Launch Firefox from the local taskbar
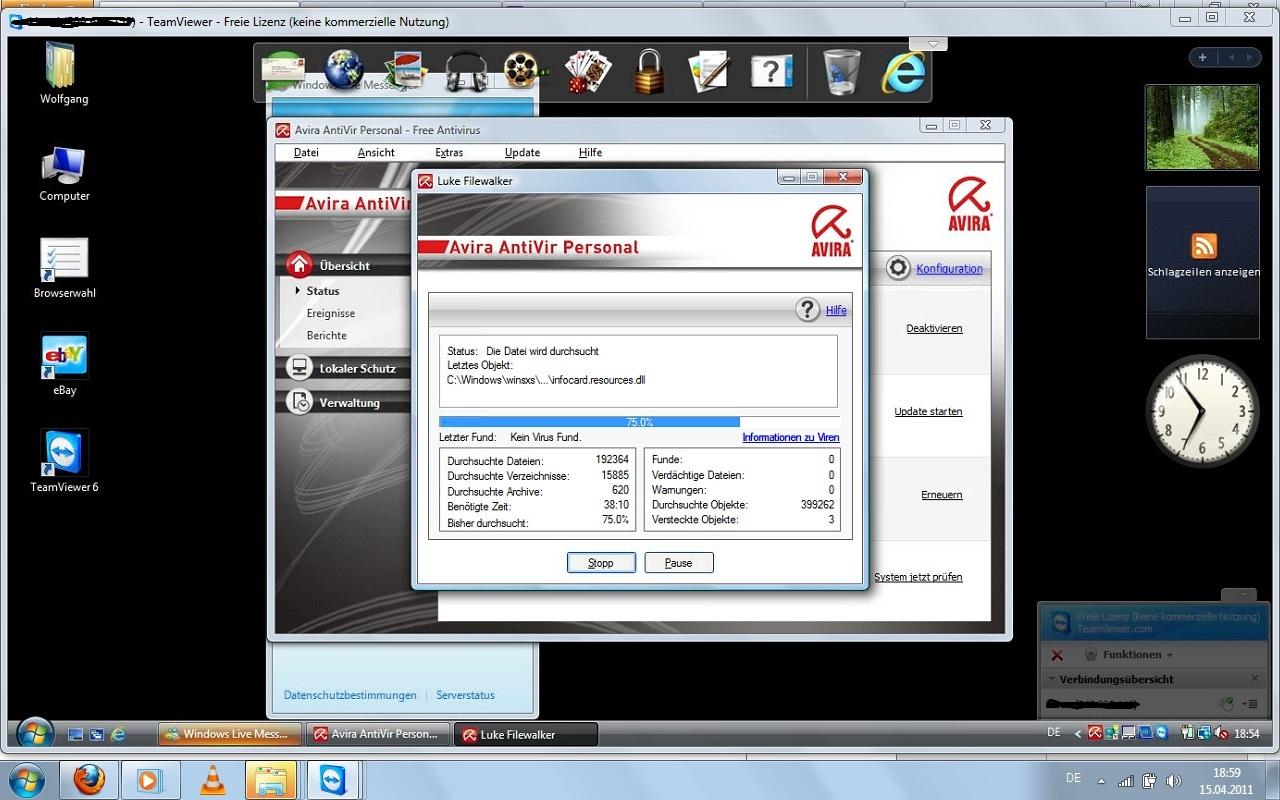 90,780
